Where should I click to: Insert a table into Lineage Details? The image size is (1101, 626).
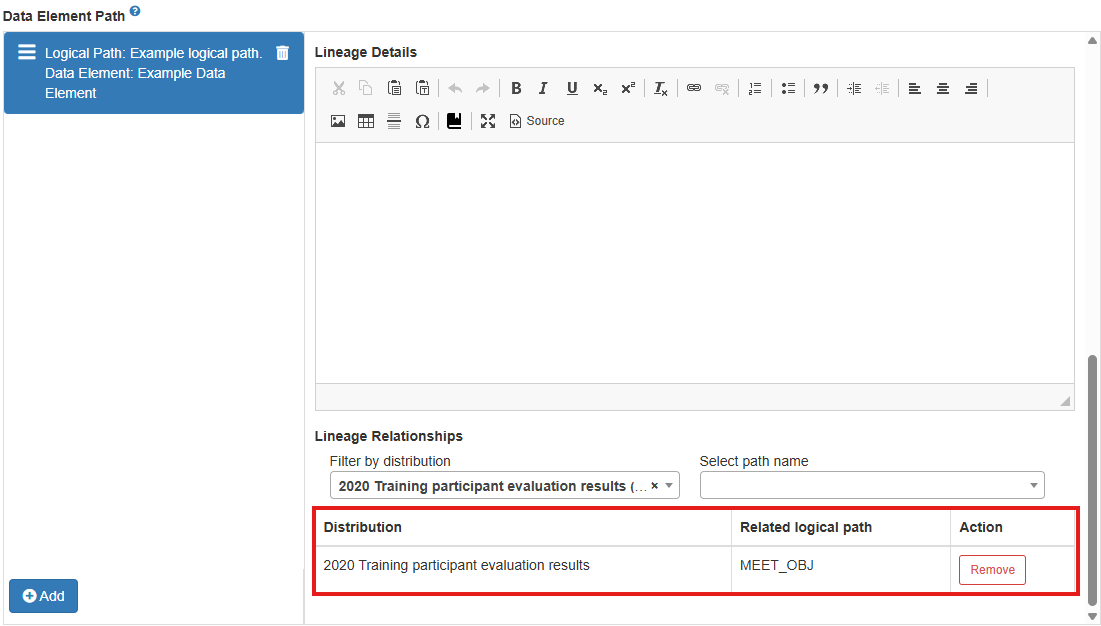point(366,121)
